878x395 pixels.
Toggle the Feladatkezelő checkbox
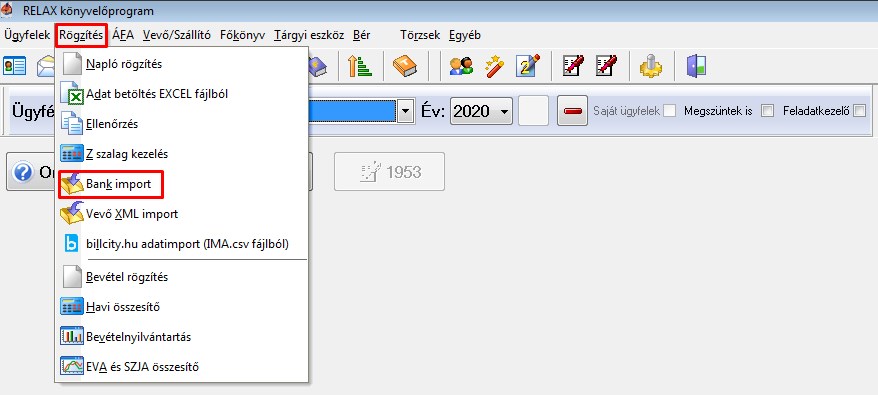tap(860, 111)
